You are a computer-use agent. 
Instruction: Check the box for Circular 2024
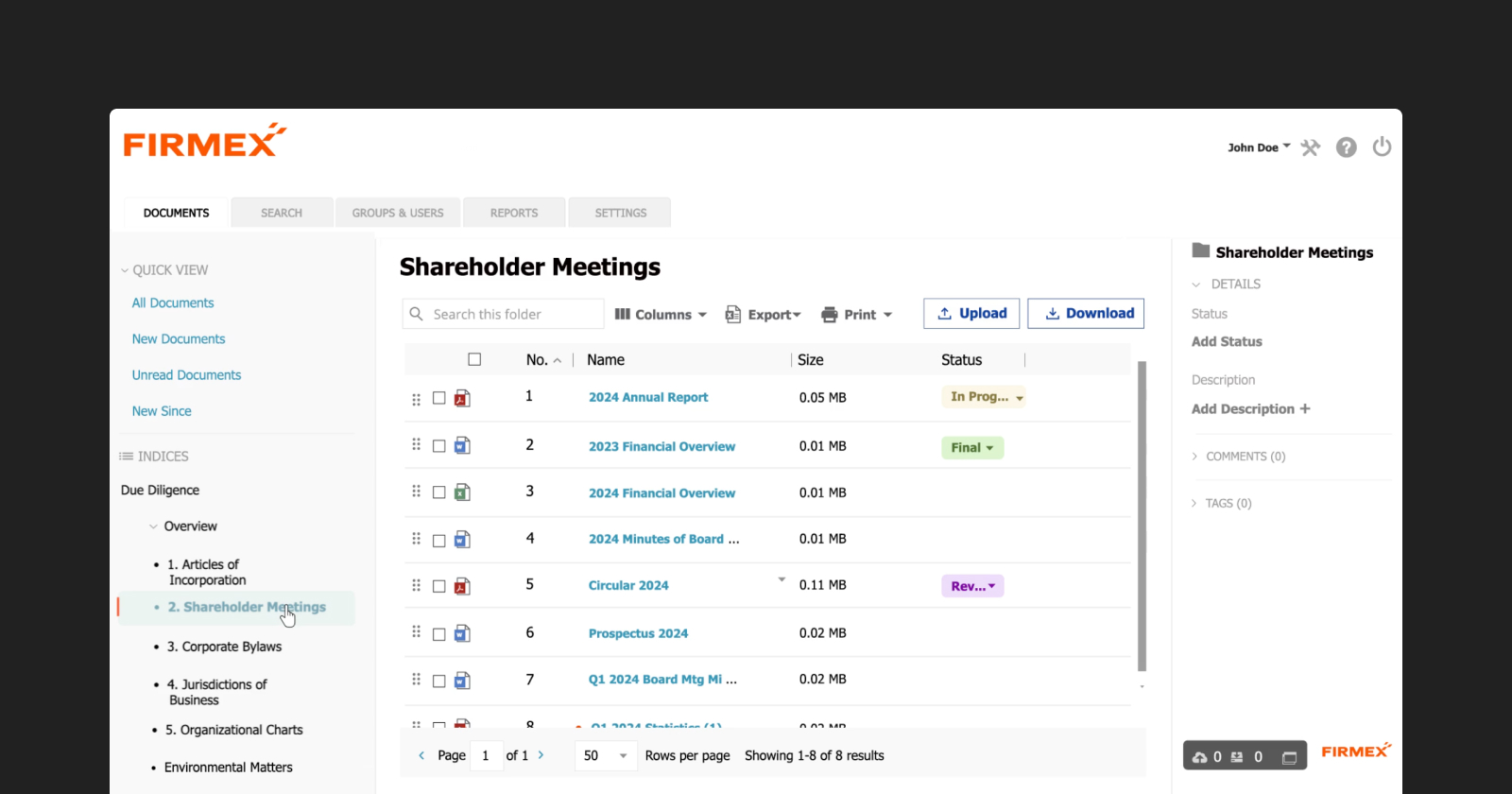pyautogui.click(x=439, y=586)
